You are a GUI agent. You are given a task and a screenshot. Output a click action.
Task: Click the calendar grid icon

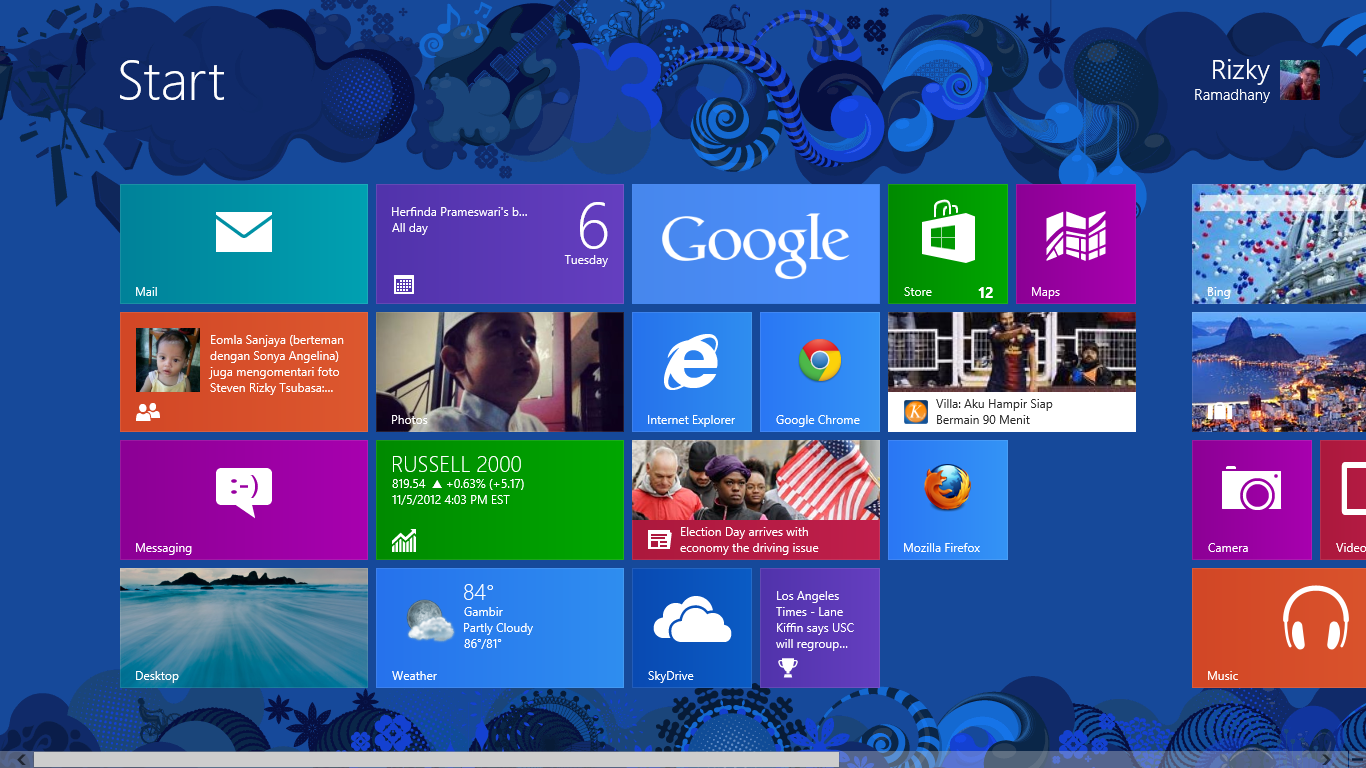(x=403, y=285)
